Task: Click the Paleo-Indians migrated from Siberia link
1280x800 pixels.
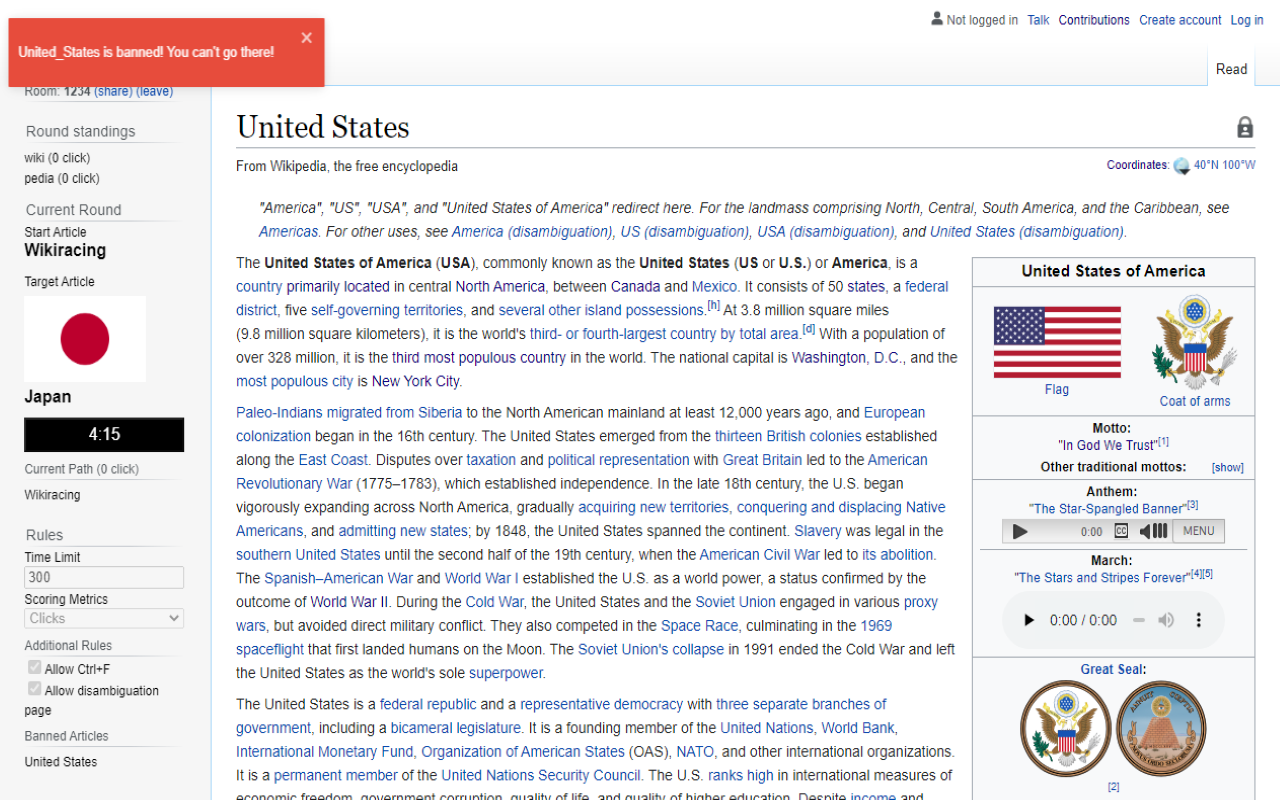Action: click(349, 412)
